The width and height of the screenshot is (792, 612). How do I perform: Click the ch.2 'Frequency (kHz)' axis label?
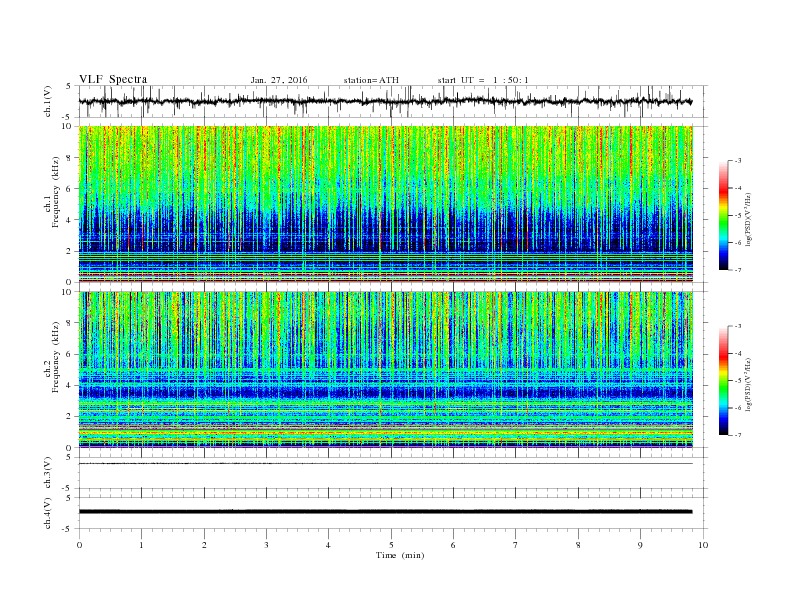56,358
